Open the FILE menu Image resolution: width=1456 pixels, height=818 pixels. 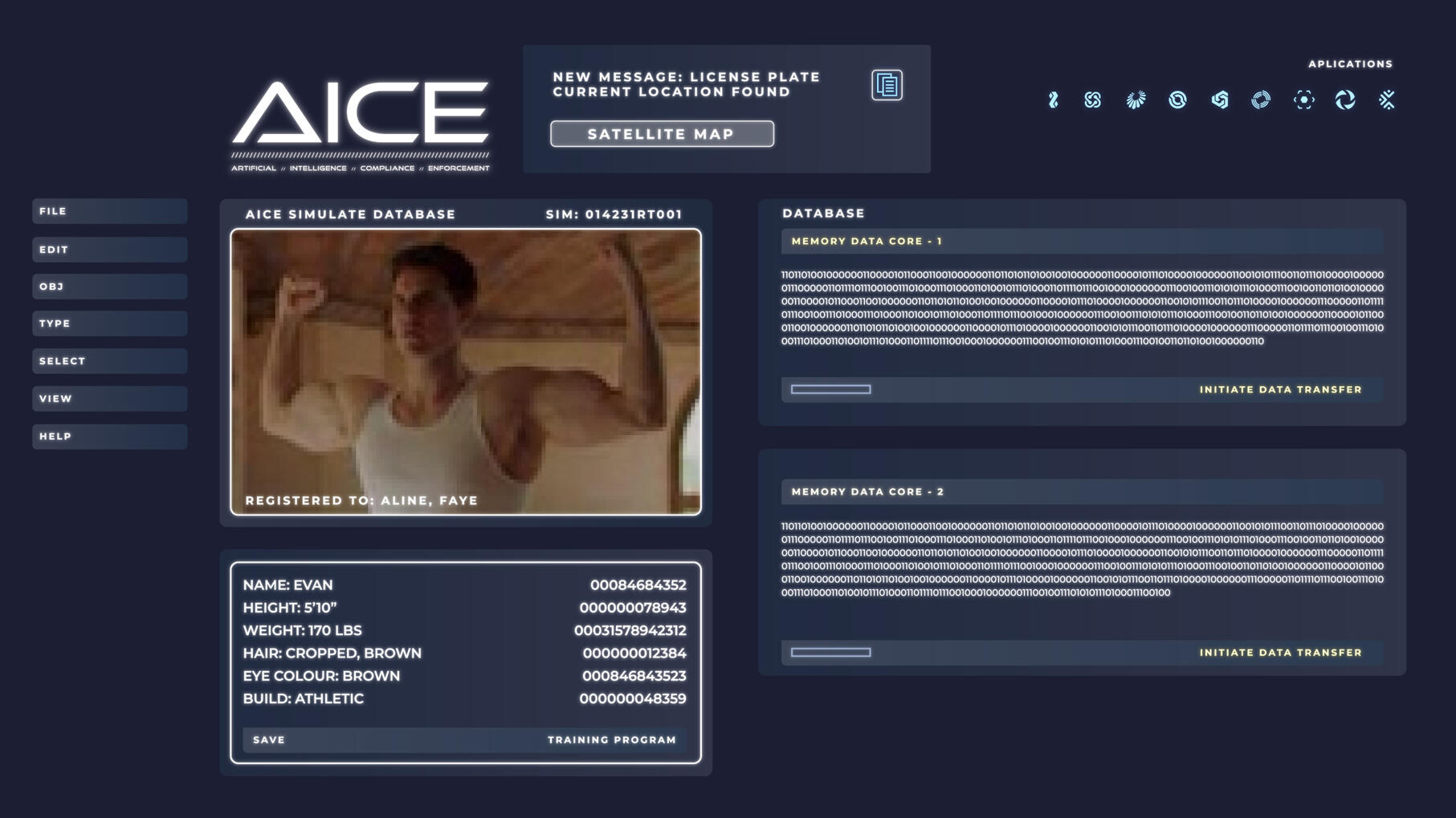pos(109,210)
